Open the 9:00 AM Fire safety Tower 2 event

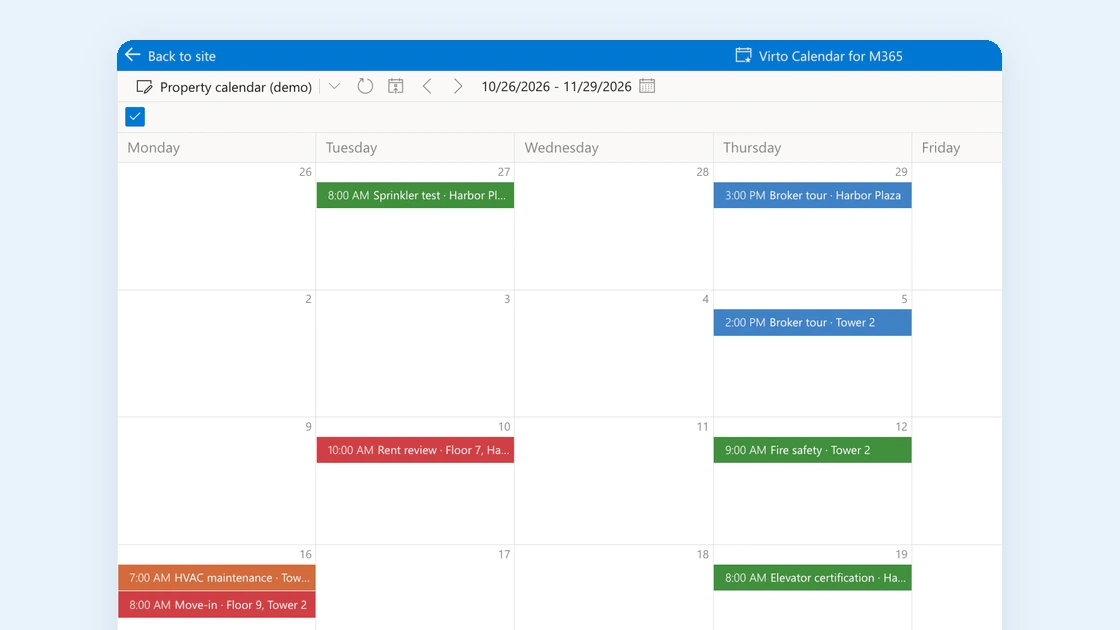812,450
